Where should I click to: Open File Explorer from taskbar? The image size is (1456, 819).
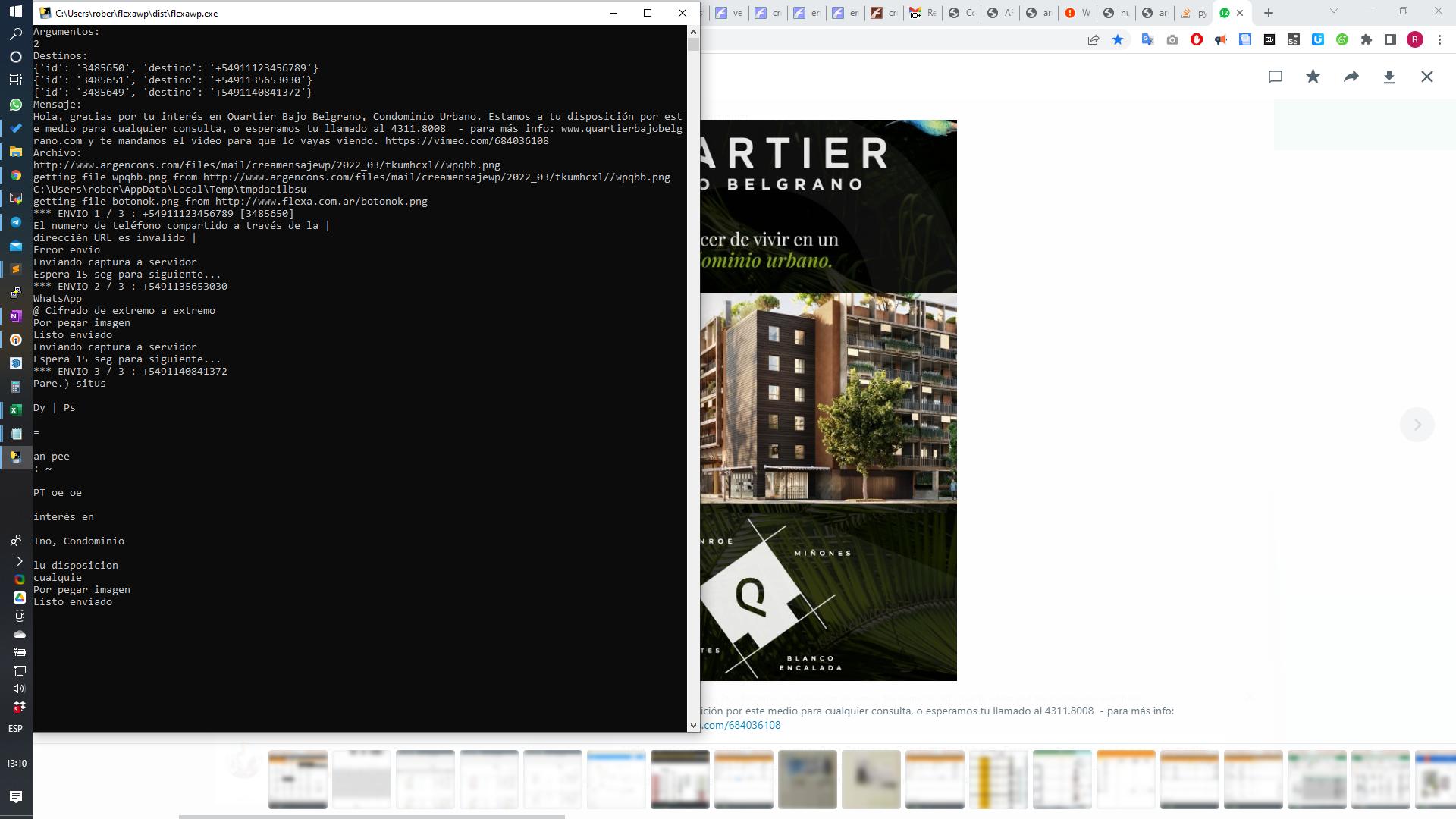(16, 152)
